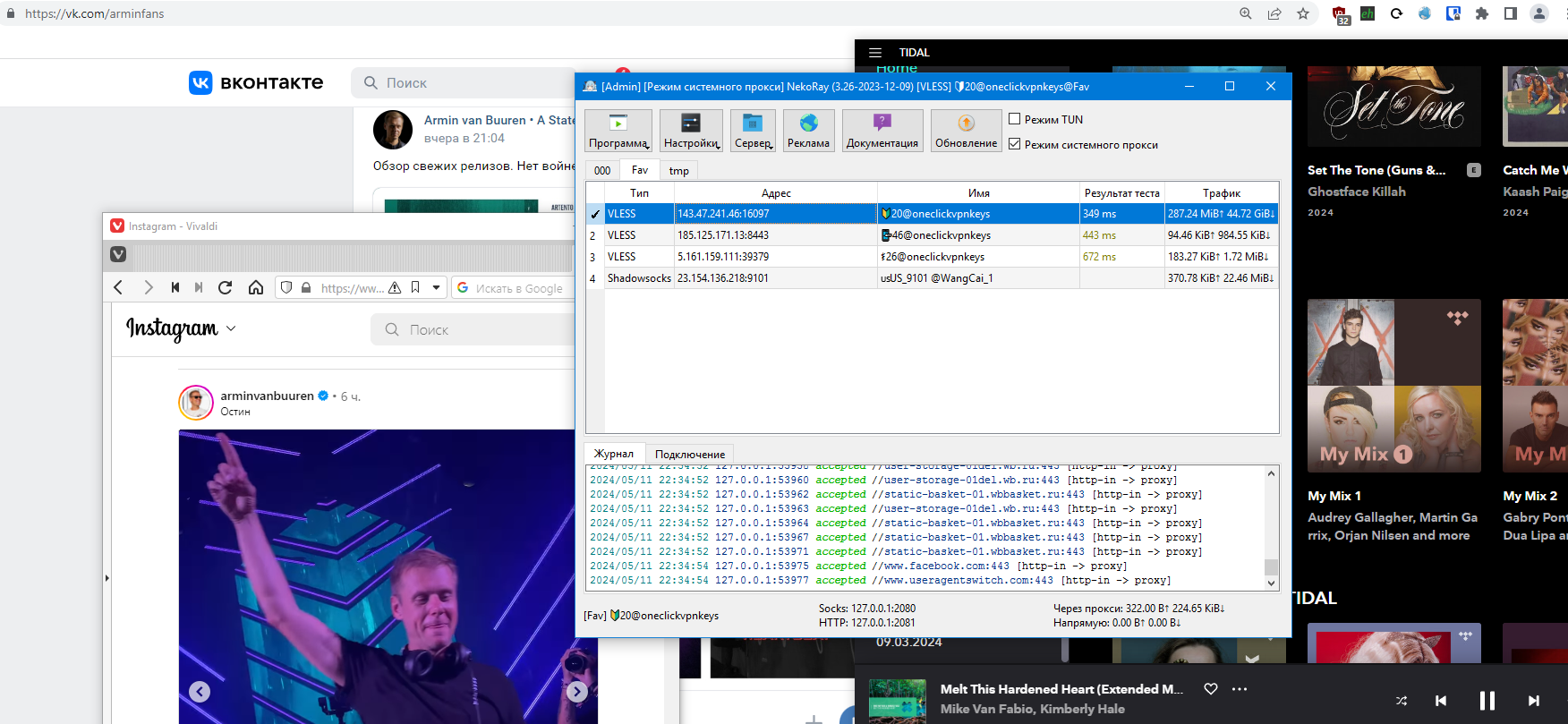Image resolution: width=1568 pixels, height=724 pixels.
Task: Like the Melt This Hardened Heart track
Action: click(x=1211, y=689)
